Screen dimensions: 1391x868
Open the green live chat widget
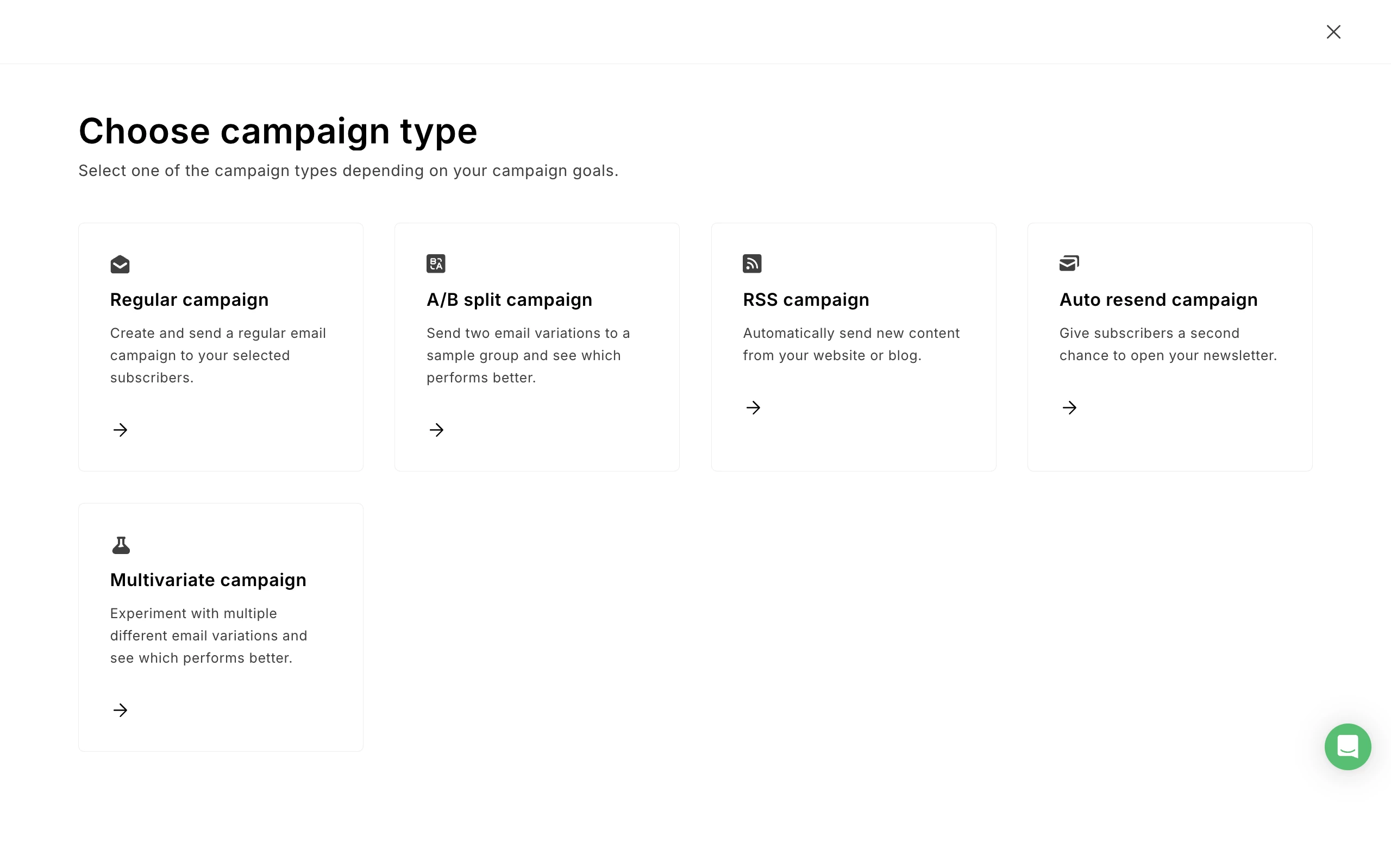click(x=1348, y=746)
